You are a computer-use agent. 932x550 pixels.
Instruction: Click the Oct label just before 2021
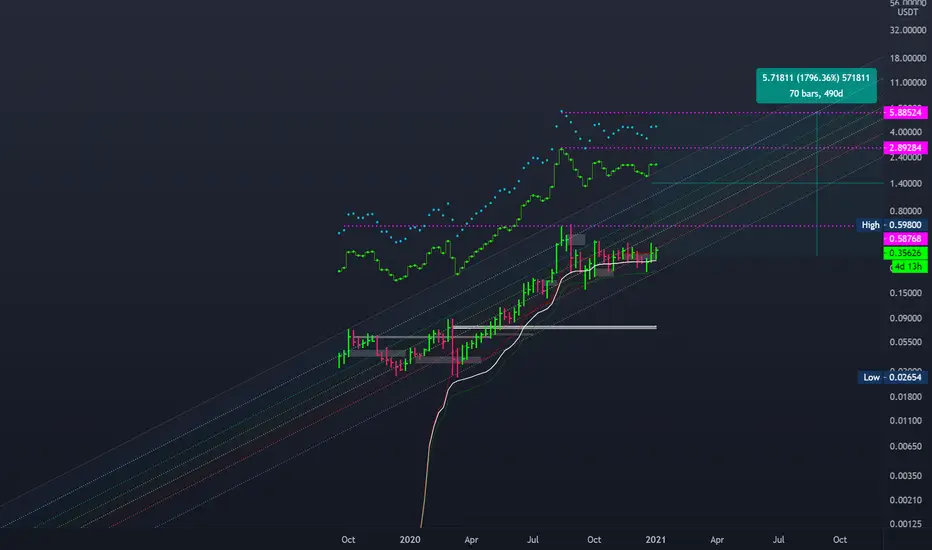point(594,540)
